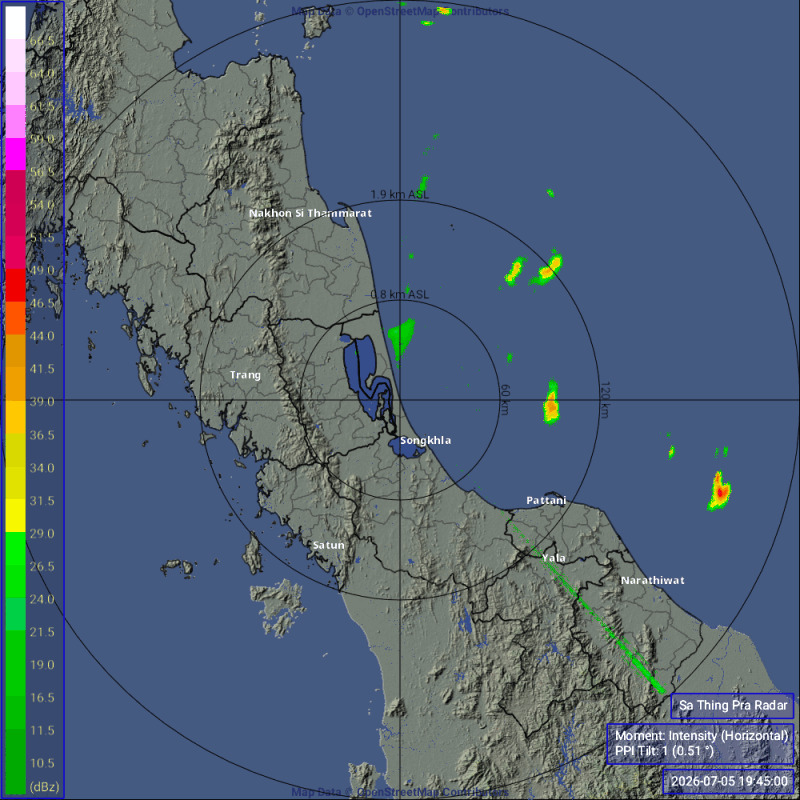The image size is (800, 800).
Task: Click the Narathiwat province label
Action: (x=653, y=580)
